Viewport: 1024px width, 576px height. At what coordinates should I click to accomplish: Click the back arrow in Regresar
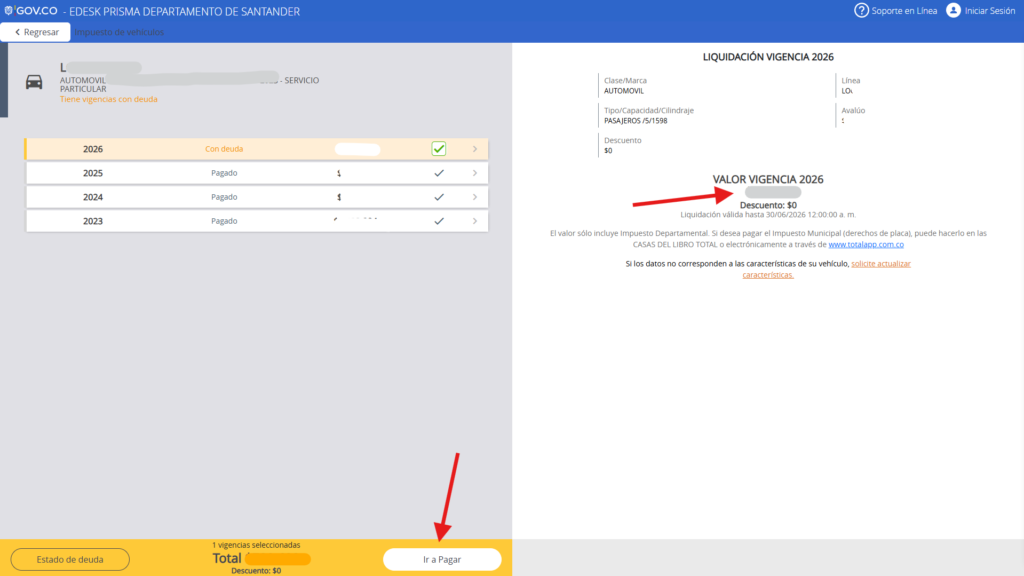point(18,32)
